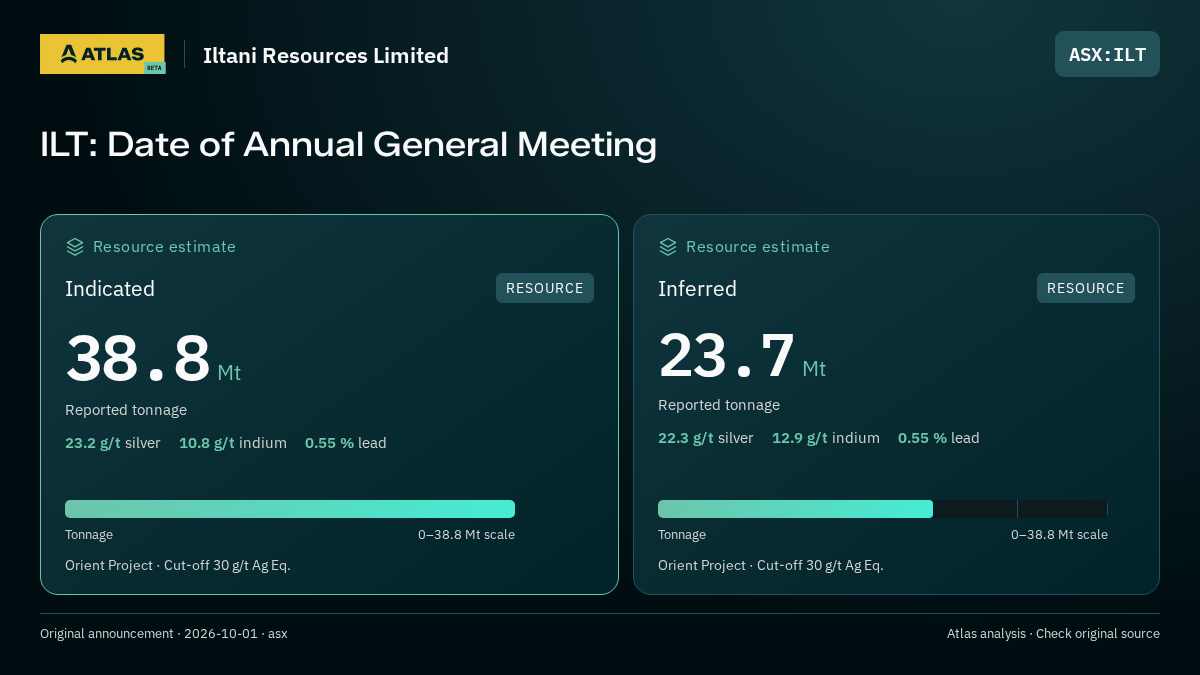Click the 0–38.8 Mt scale label under Inferred

tap(1059, 535)
